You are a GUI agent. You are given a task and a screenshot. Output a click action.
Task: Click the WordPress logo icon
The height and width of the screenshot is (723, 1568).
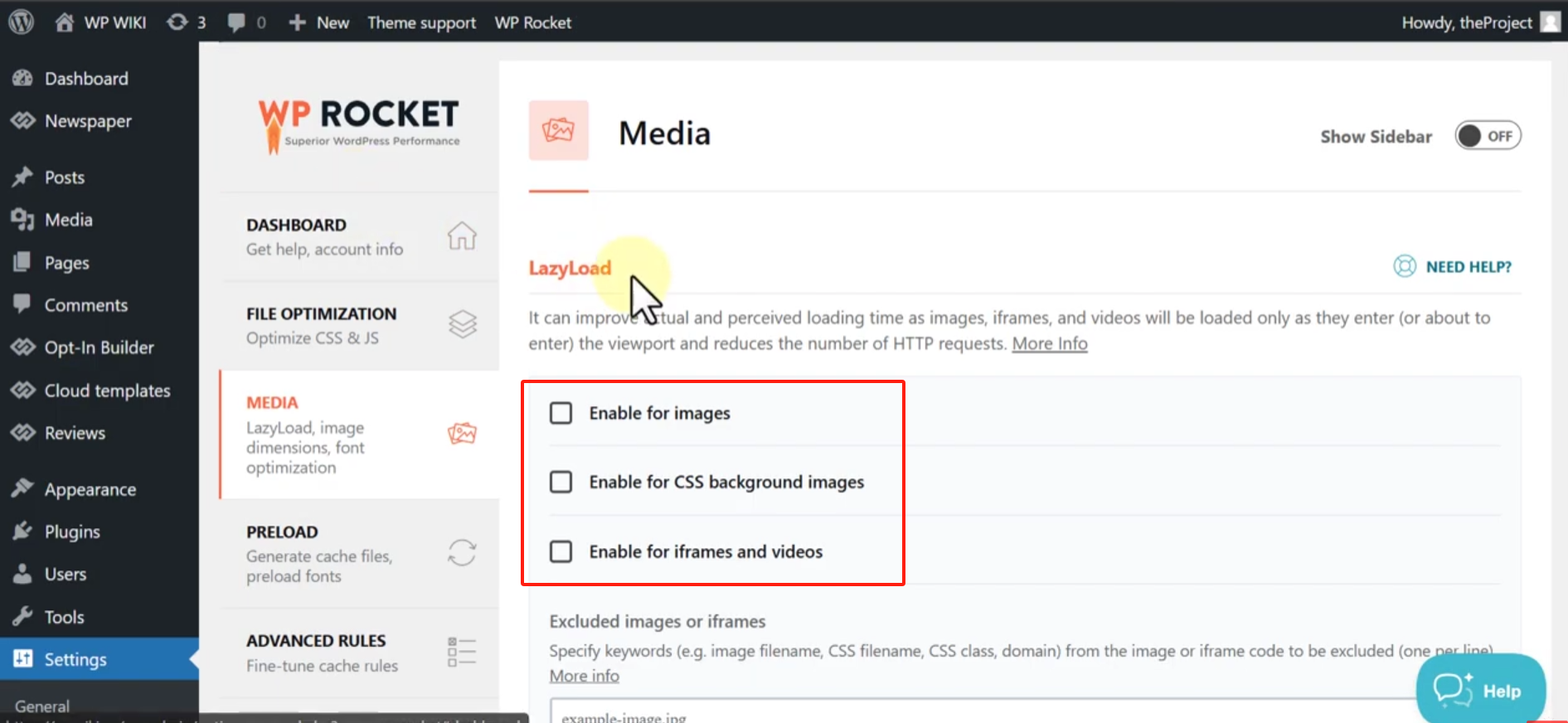tap(21, 22)
